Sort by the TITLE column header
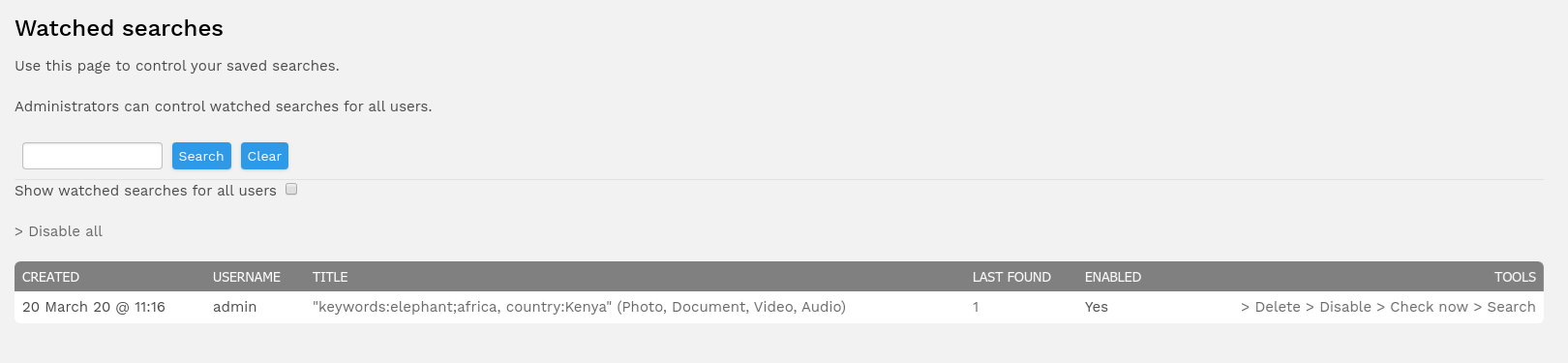This screenshot has width=1568, height=363. (x=330, y=277)
